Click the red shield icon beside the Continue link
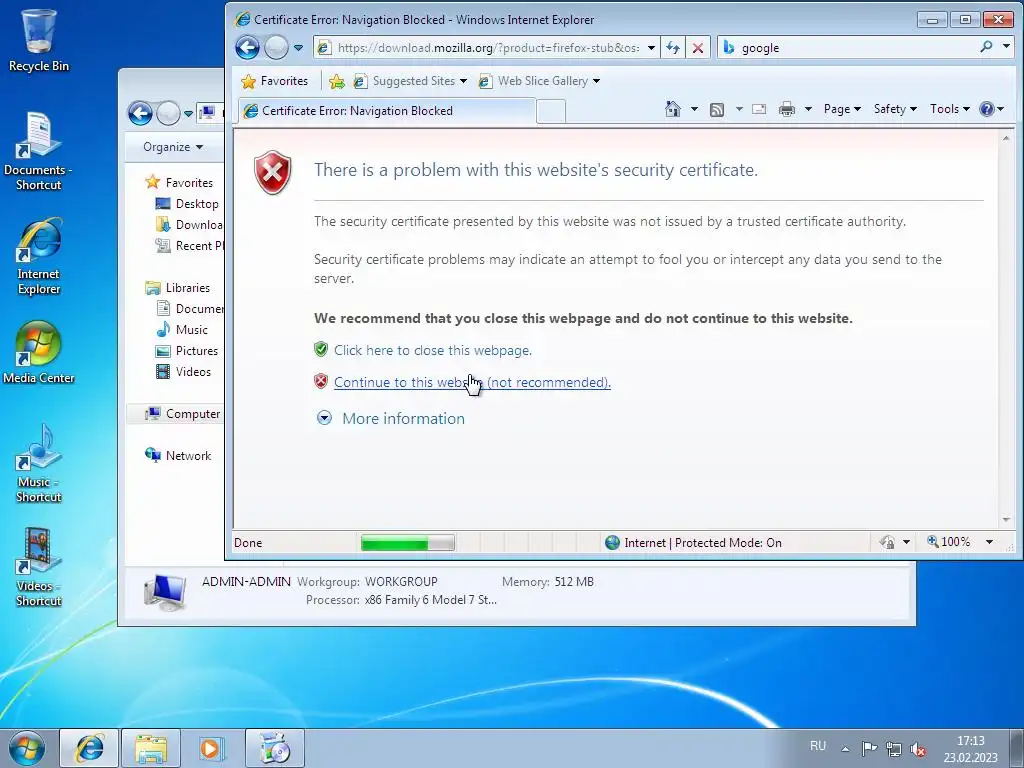 pos(321,381)
